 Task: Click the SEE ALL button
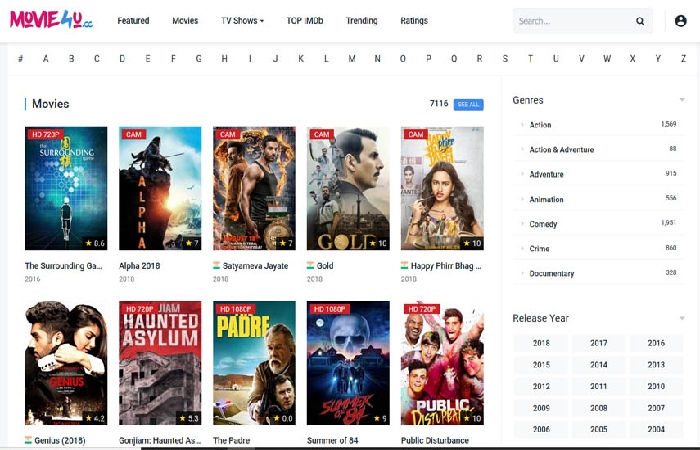468,104
